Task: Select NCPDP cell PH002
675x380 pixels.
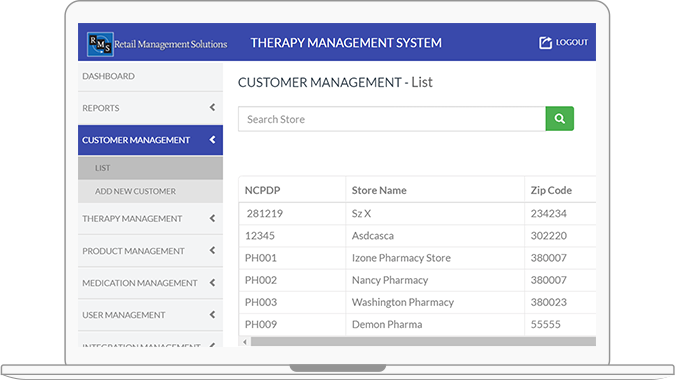Action: (261, 280)
